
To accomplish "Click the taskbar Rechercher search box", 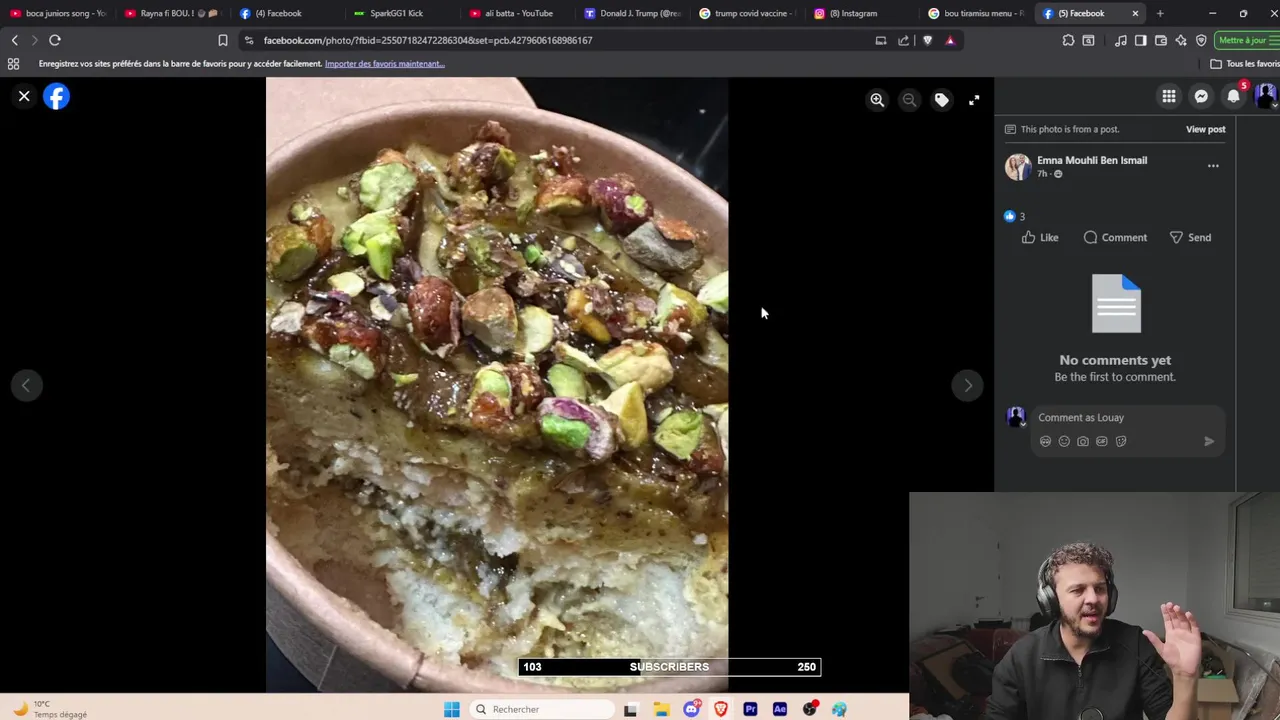I will pyautogui.click(x=541, y=709).
